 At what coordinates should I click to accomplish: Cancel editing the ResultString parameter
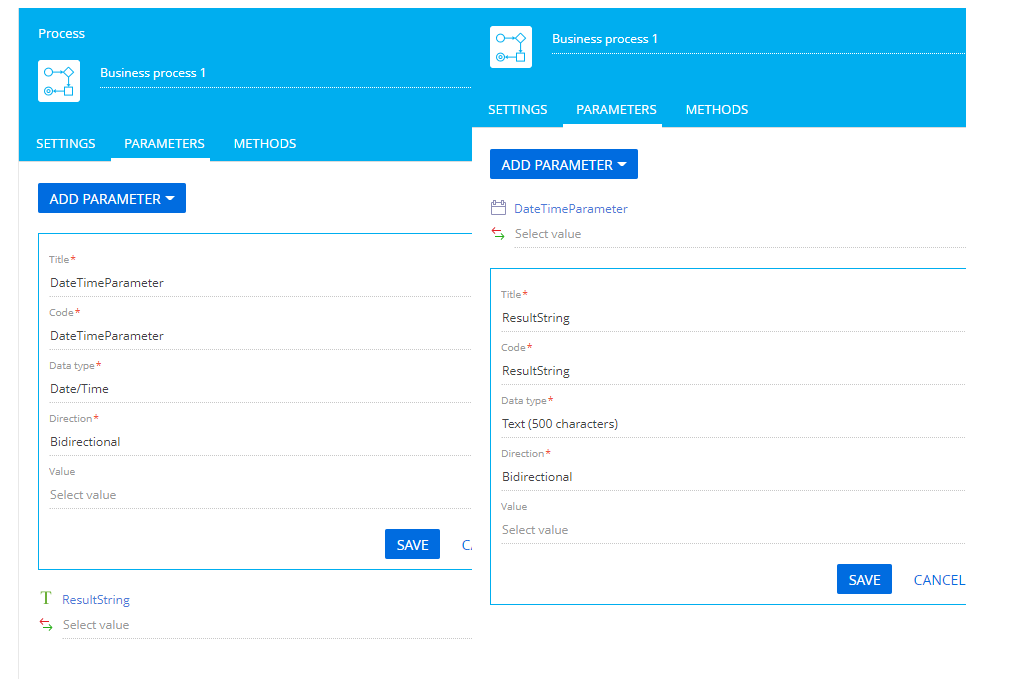click(x=939, y=580)
